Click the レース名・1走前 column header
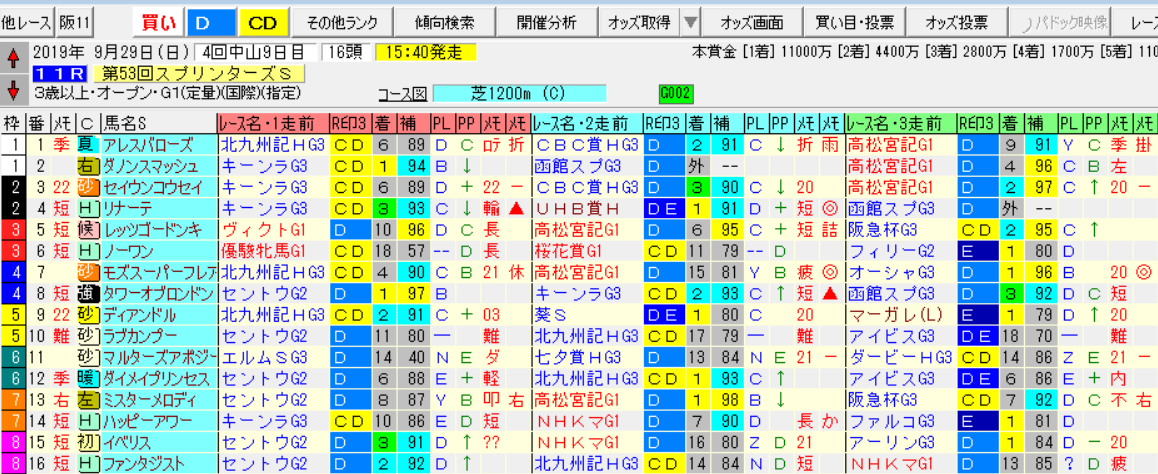 [273, 123]
